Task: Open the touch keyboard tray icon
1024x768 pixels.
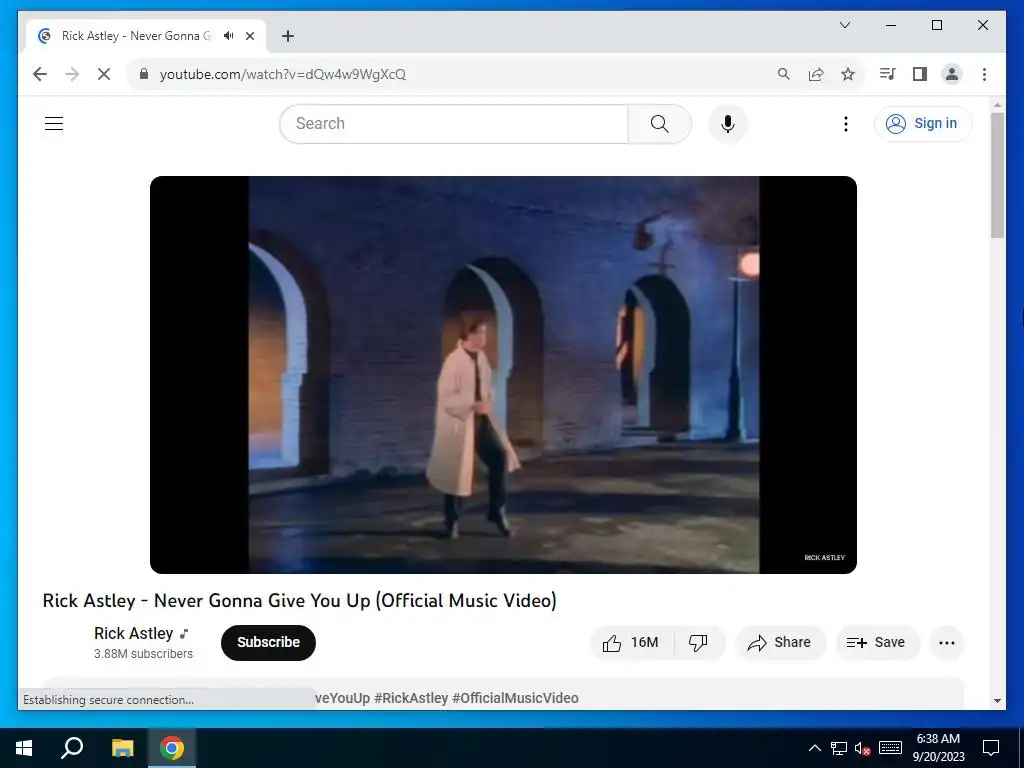Action: click(890, 748)
